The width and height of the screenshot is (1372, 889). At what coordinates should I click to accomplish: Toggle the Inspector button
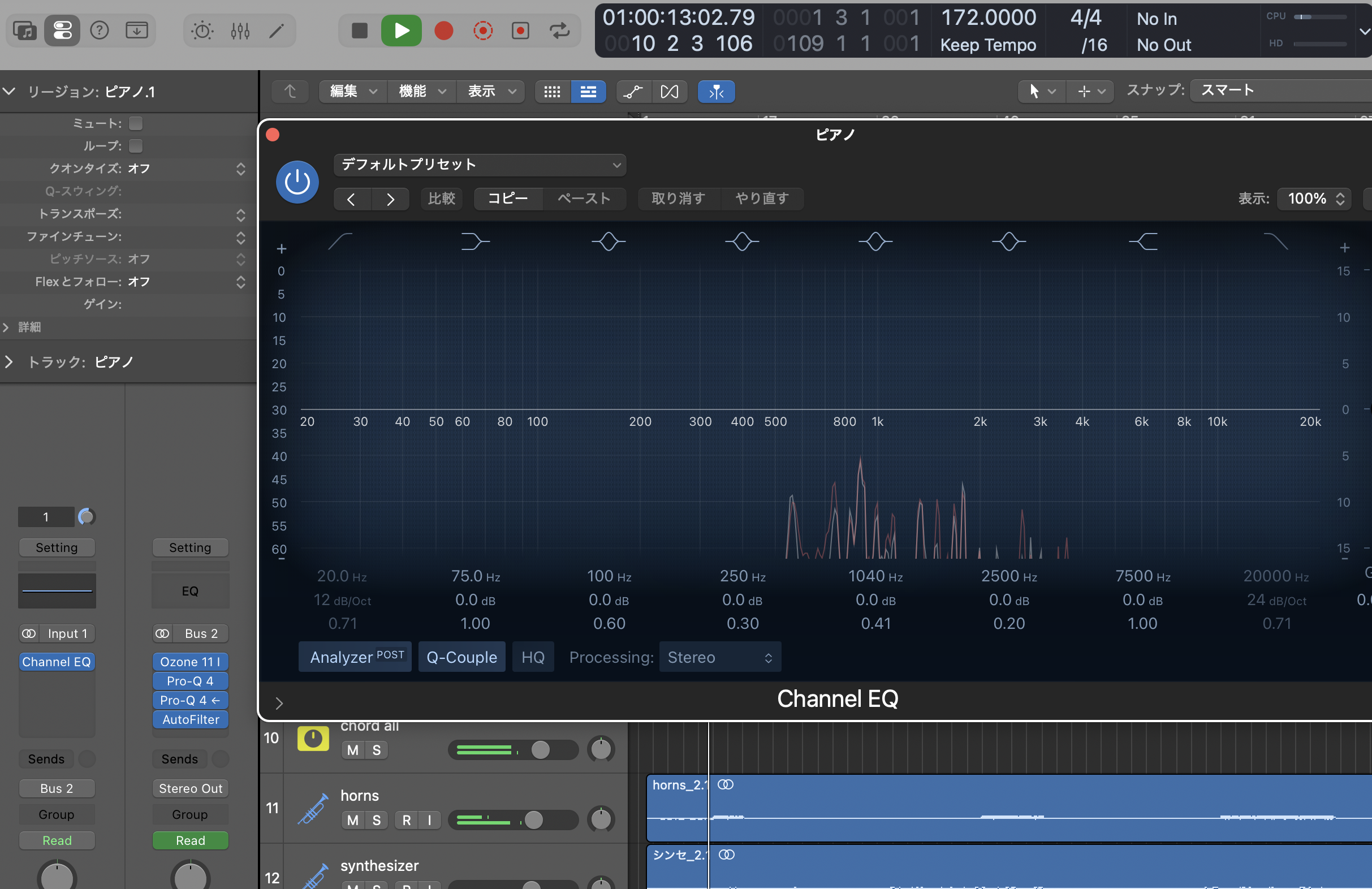point(62,30)
